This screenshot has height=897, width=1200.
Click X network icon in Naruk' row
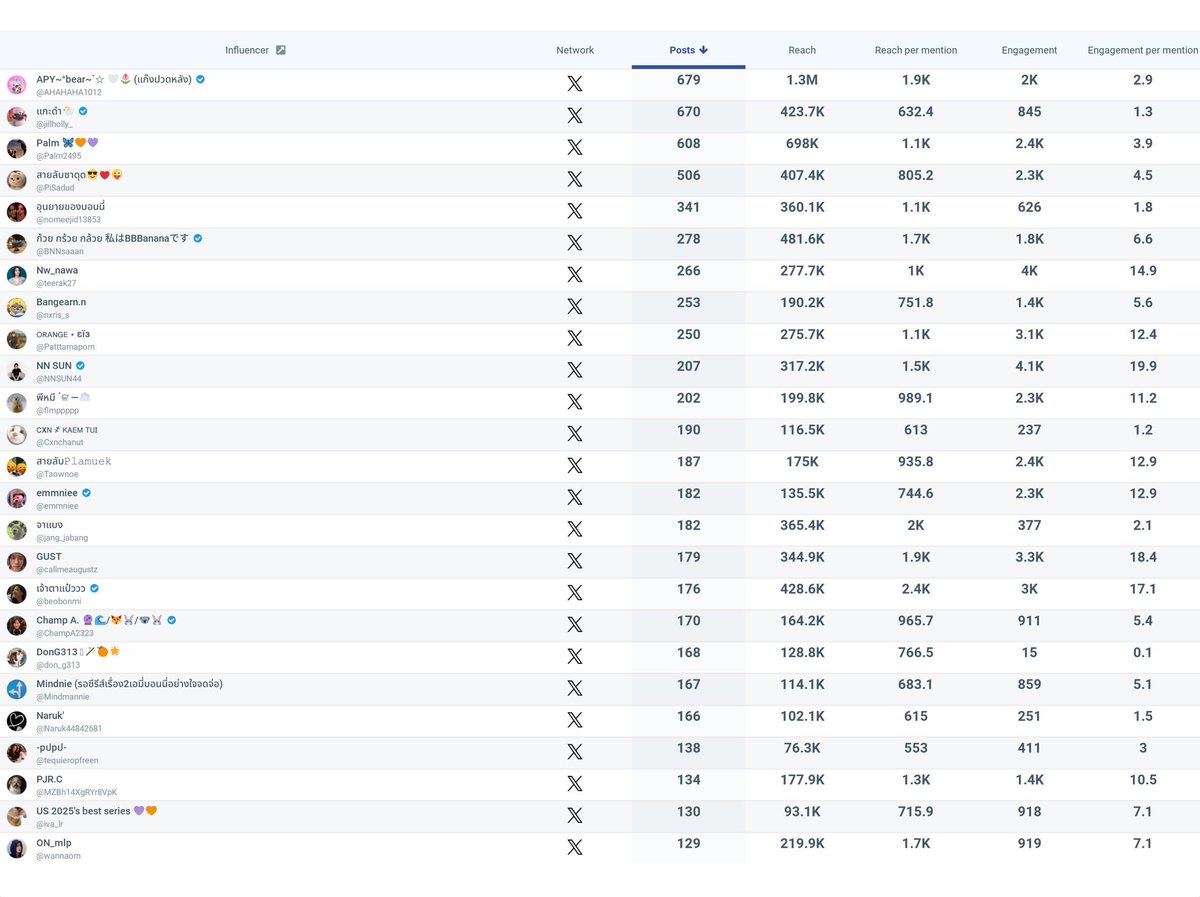click(x=575, y=720)
